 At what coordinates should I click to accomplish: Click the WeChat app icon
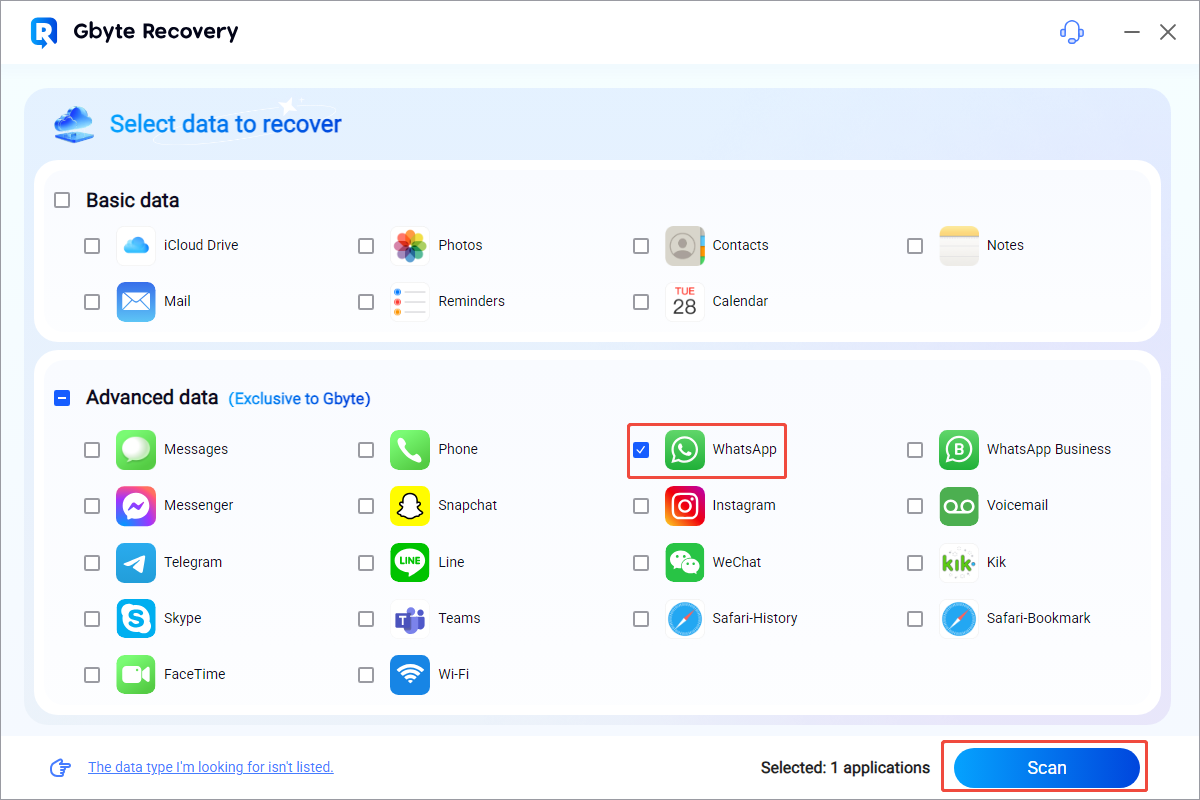[x=684, y=562]
